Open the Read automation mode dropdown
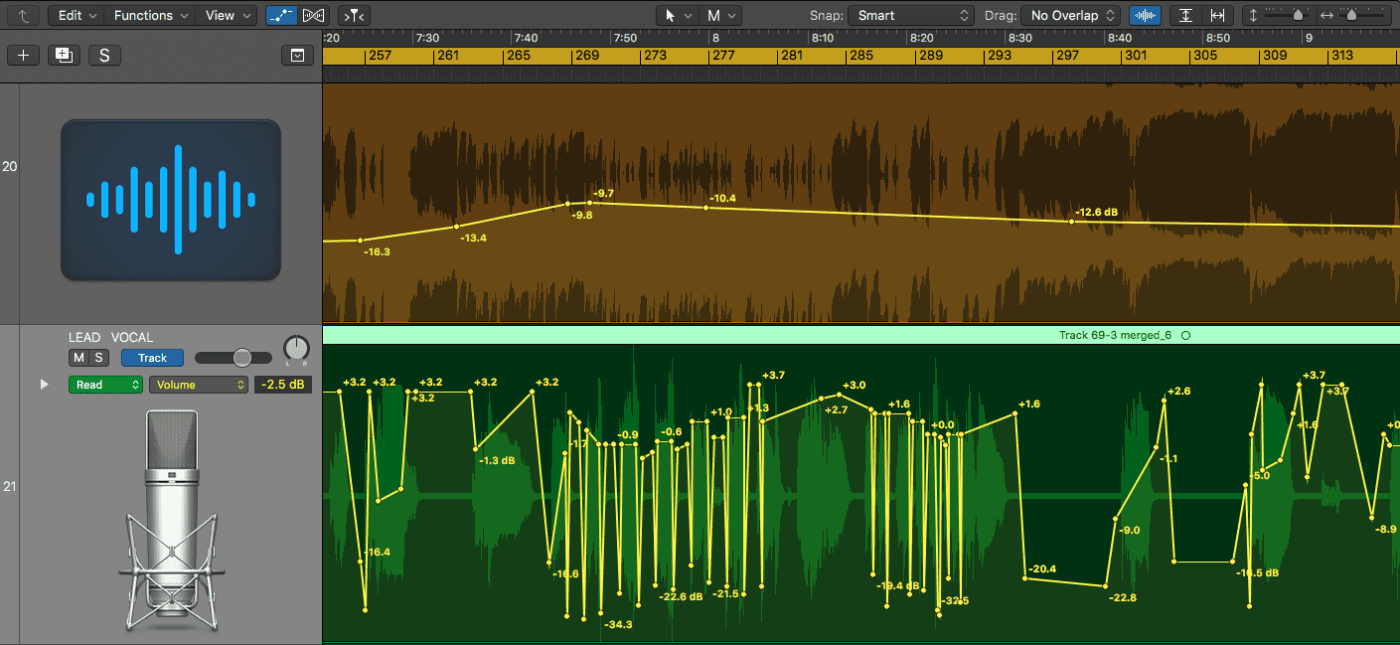 click(x=105, y=384)
